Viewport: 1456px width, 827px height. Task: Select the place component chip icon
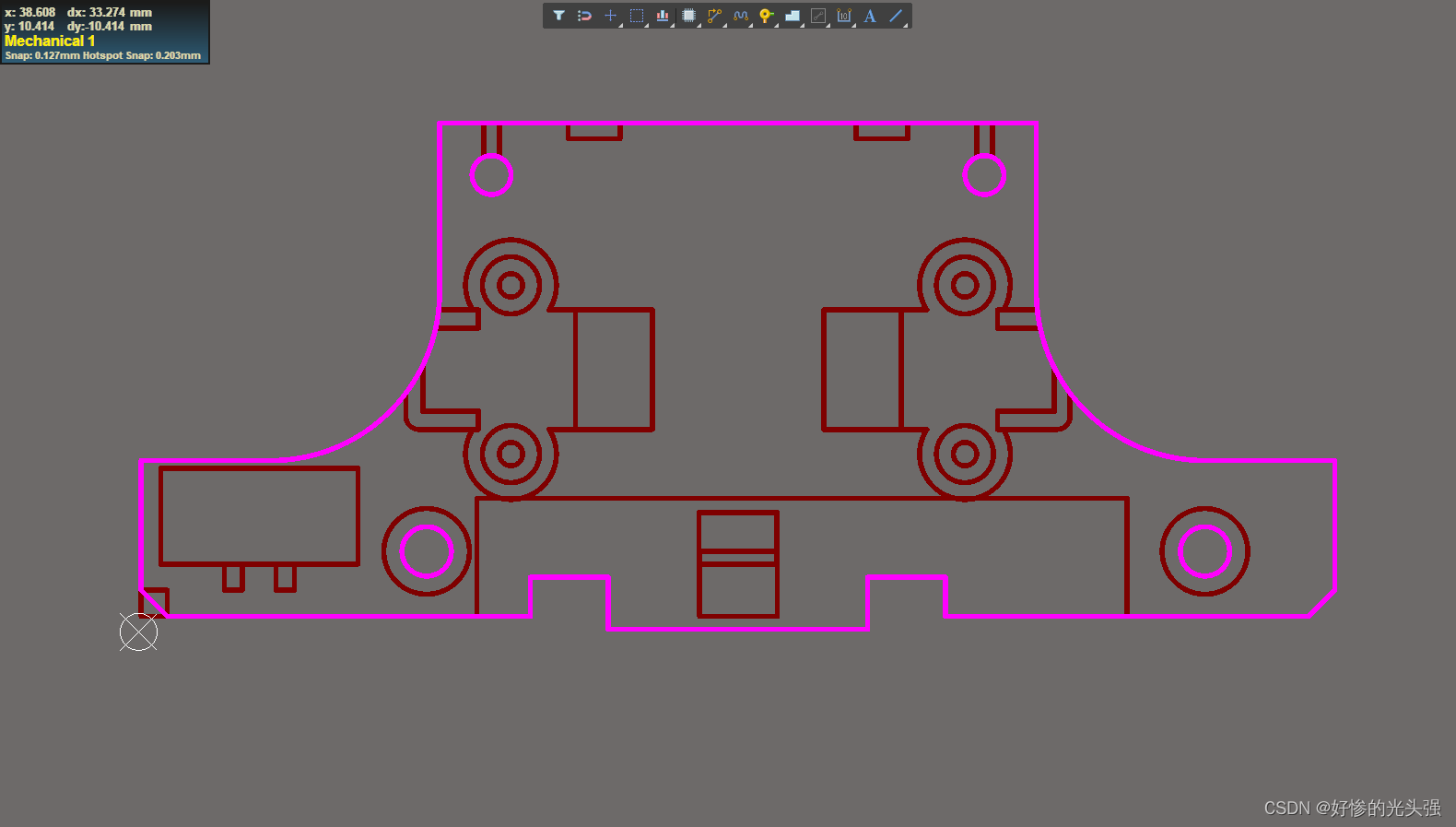click(688, 16)
